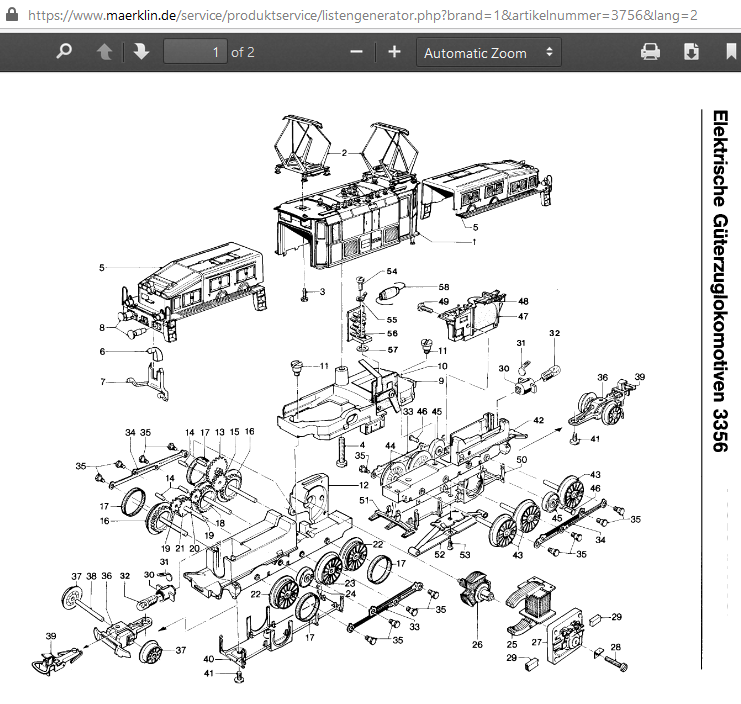Click part label 25 below field coil
The height and width of the screenshot is (704, 741).
(512, 644)
